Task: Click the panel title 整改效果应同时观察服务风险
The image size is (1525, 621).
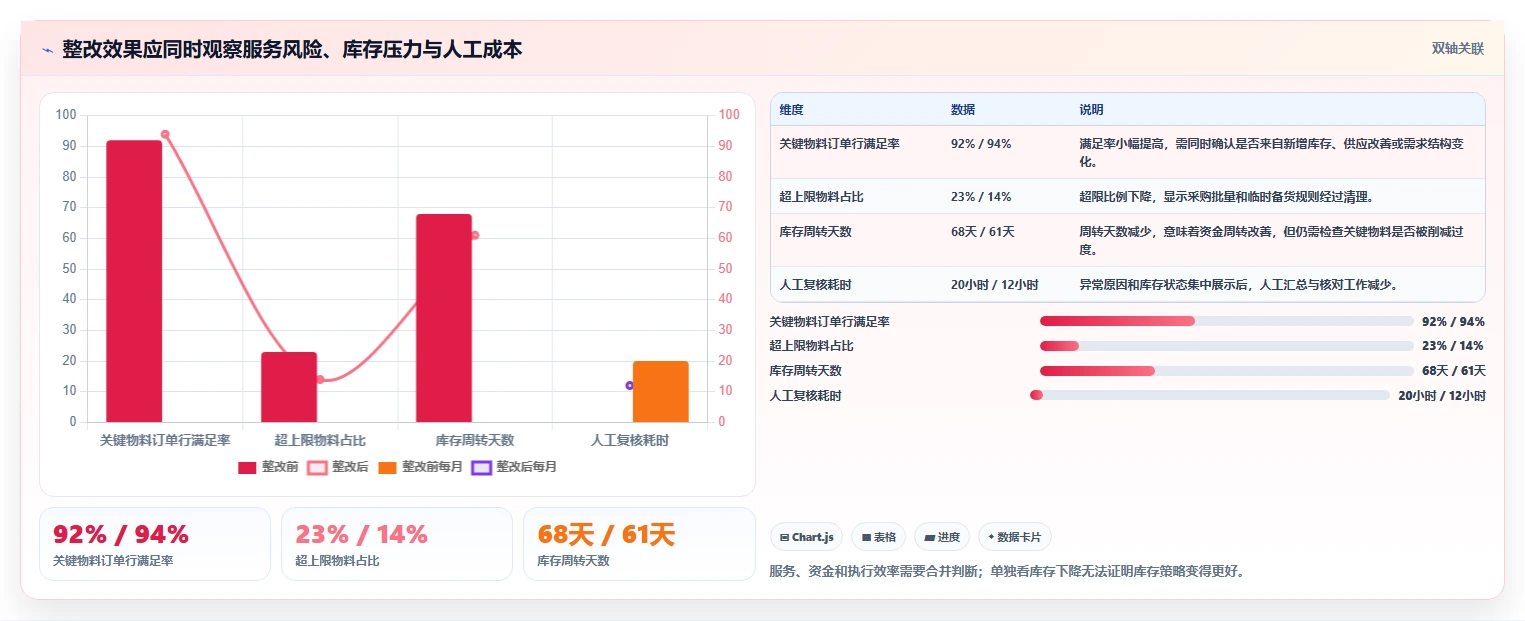Action: pos(292,49)
